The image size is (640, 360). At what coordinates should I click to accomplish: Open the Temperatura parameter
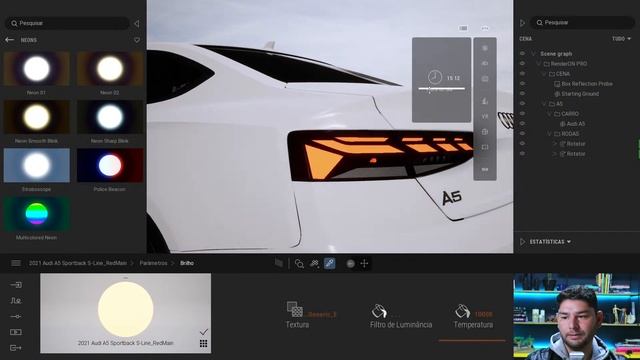473,324
